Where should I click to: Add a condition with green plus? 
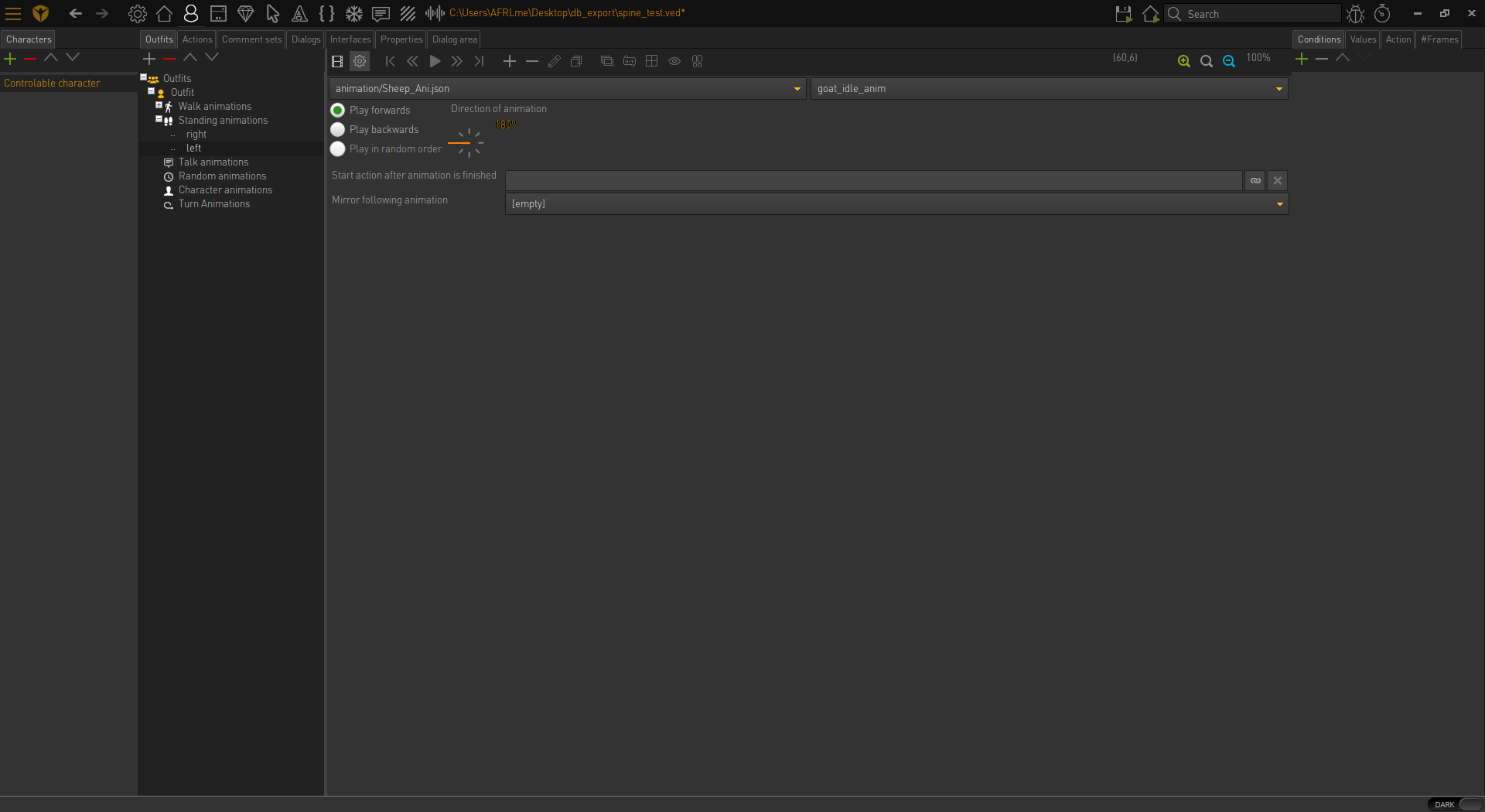[x=1302, y=59]
